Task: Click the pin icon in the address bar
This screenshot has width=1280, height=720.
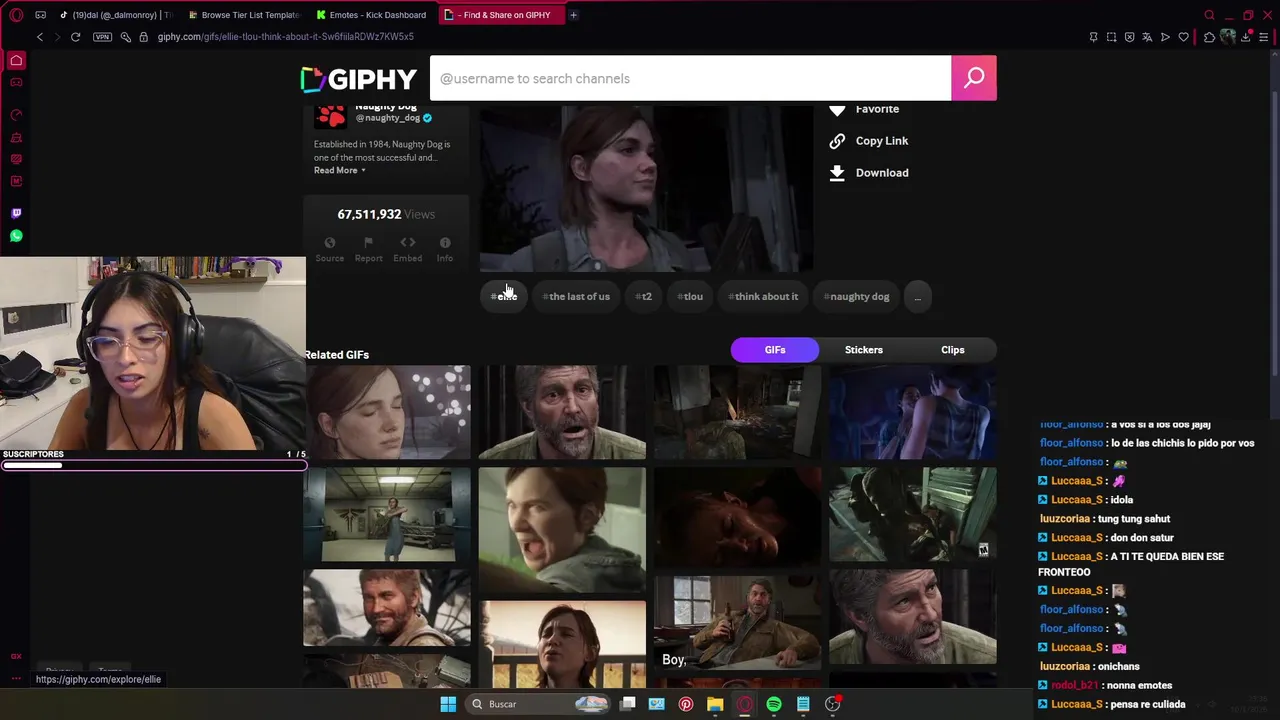Action: coord(1093,37)
